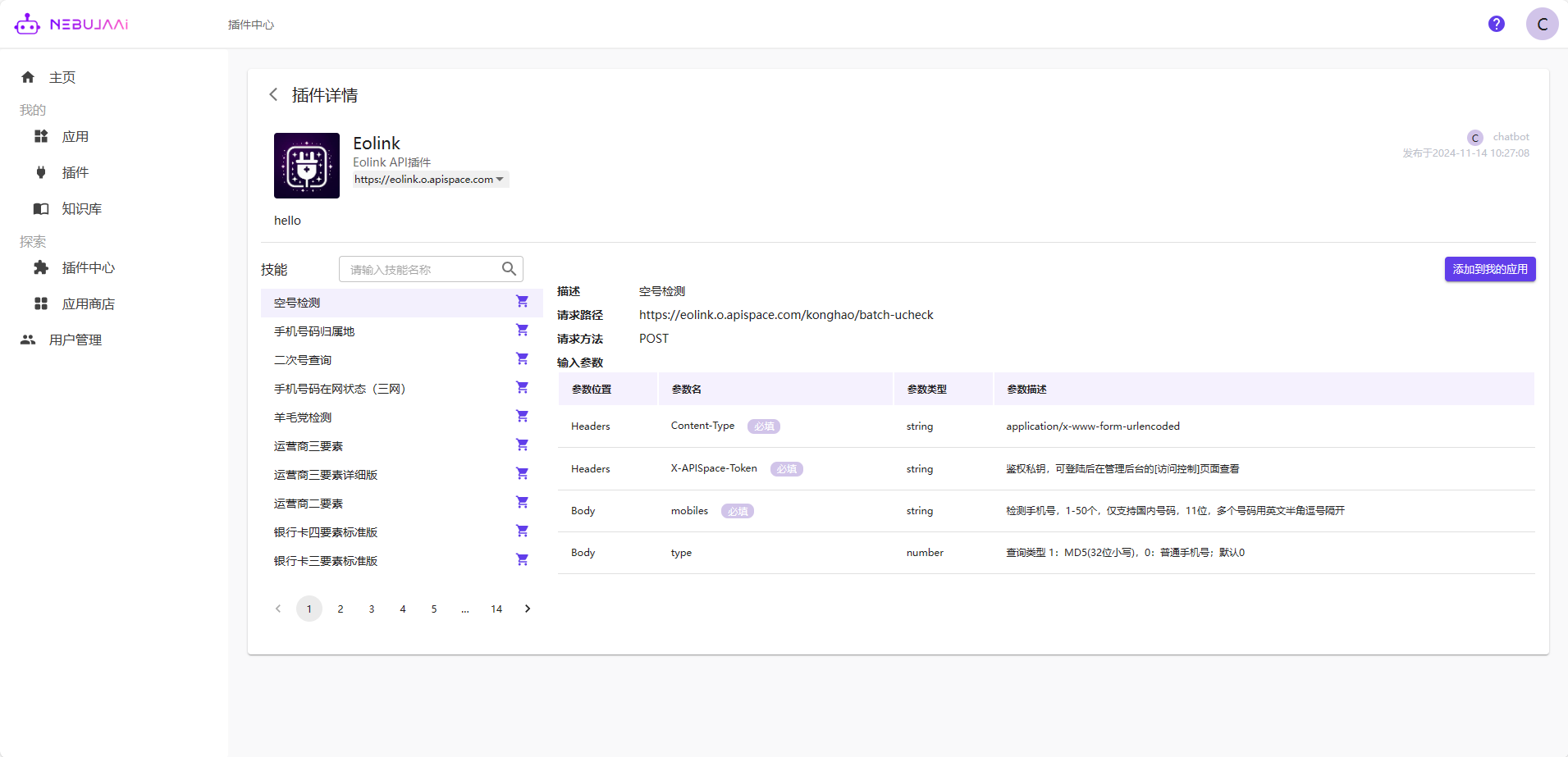Select page 3 in pagination
1568x757 pixels.
pos(372,609)
